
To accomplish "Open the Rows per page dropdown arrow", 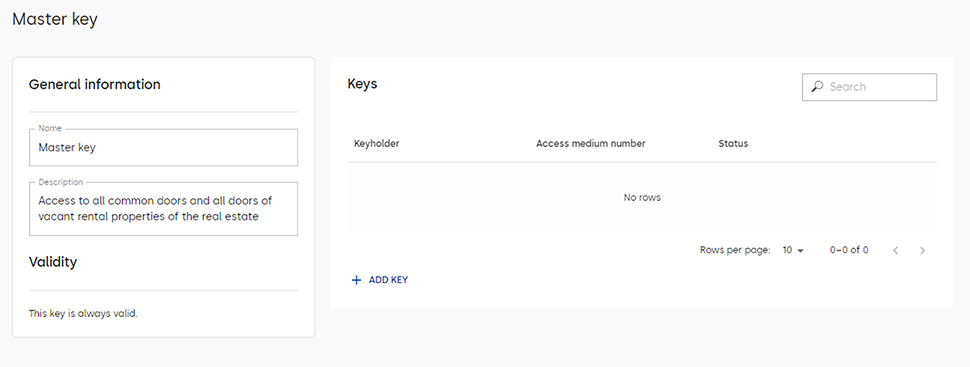I will point(800,251).
